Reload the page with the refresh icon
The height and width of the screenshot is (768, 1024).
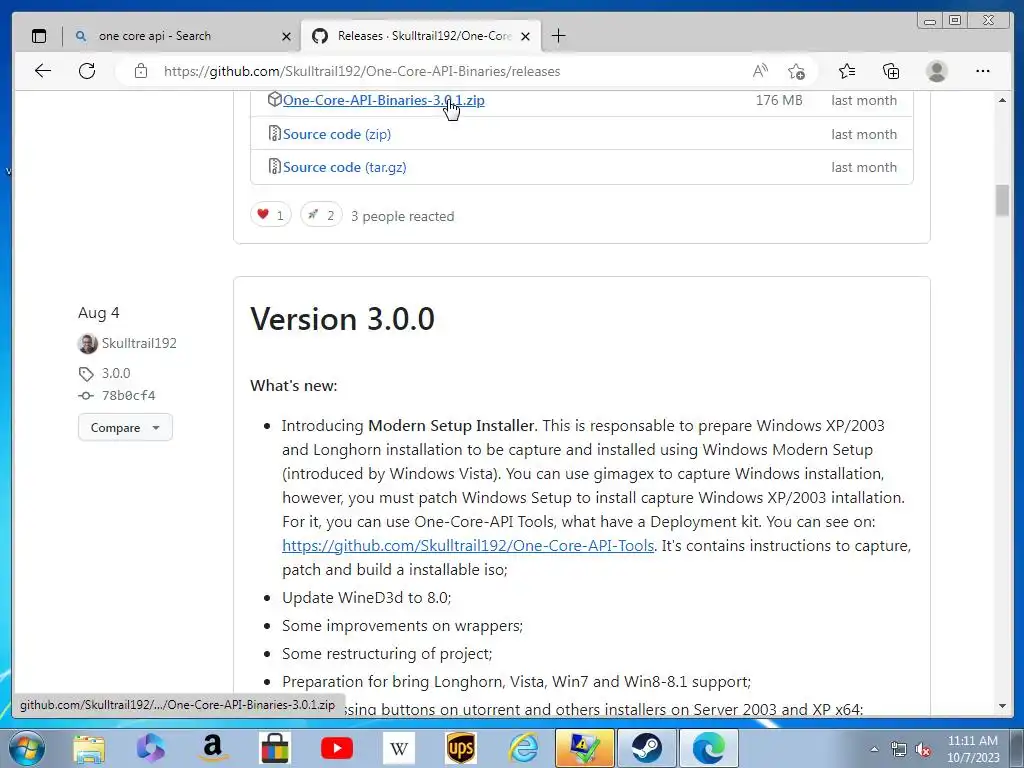tap(87, 71)
